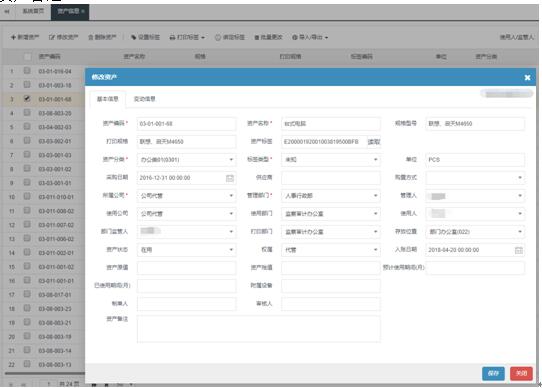Open the 打印部门 dropdown
Image resolution: width=542 pixels, height=388 pixels.
[331, 232]
